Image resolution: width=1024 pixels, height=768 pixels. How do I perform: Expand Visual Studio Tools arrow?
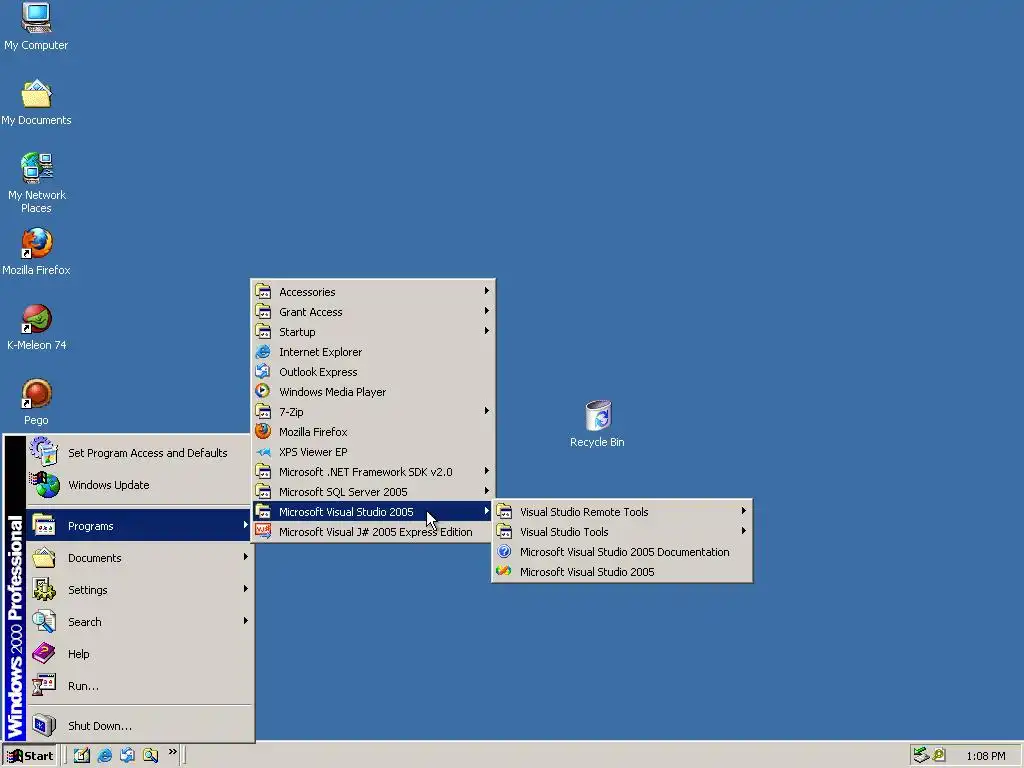click(x=744, y=531)
